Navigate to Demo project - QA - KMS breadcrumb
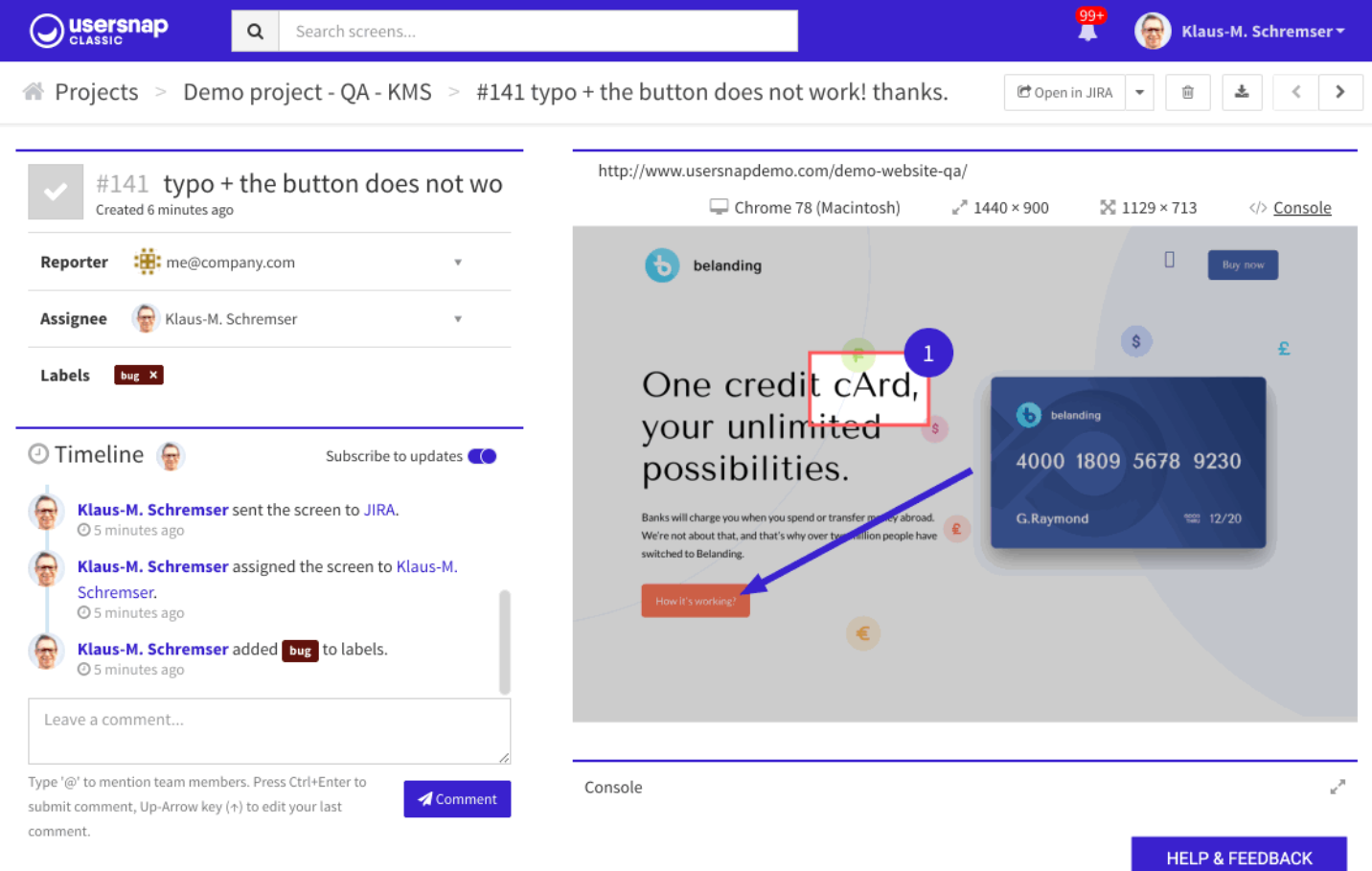Image resolution: width=1372 pixels, height=871 pixels. point(307,91)
